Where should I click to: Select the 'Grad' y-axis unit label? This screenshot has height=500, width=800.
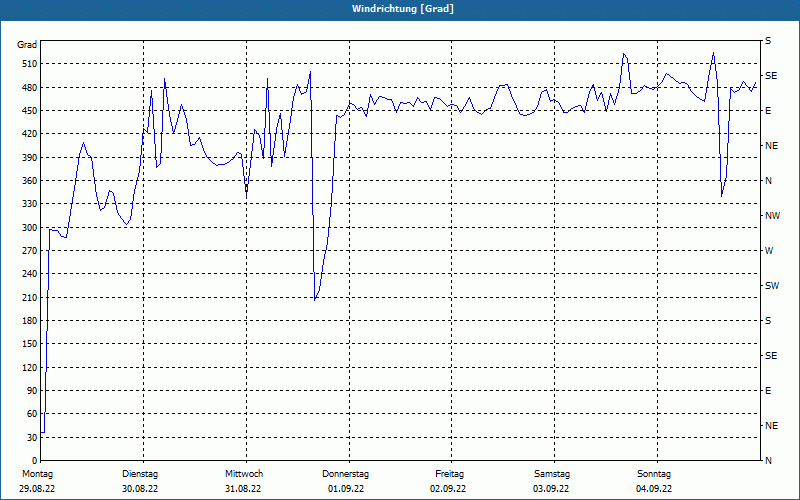27,45
